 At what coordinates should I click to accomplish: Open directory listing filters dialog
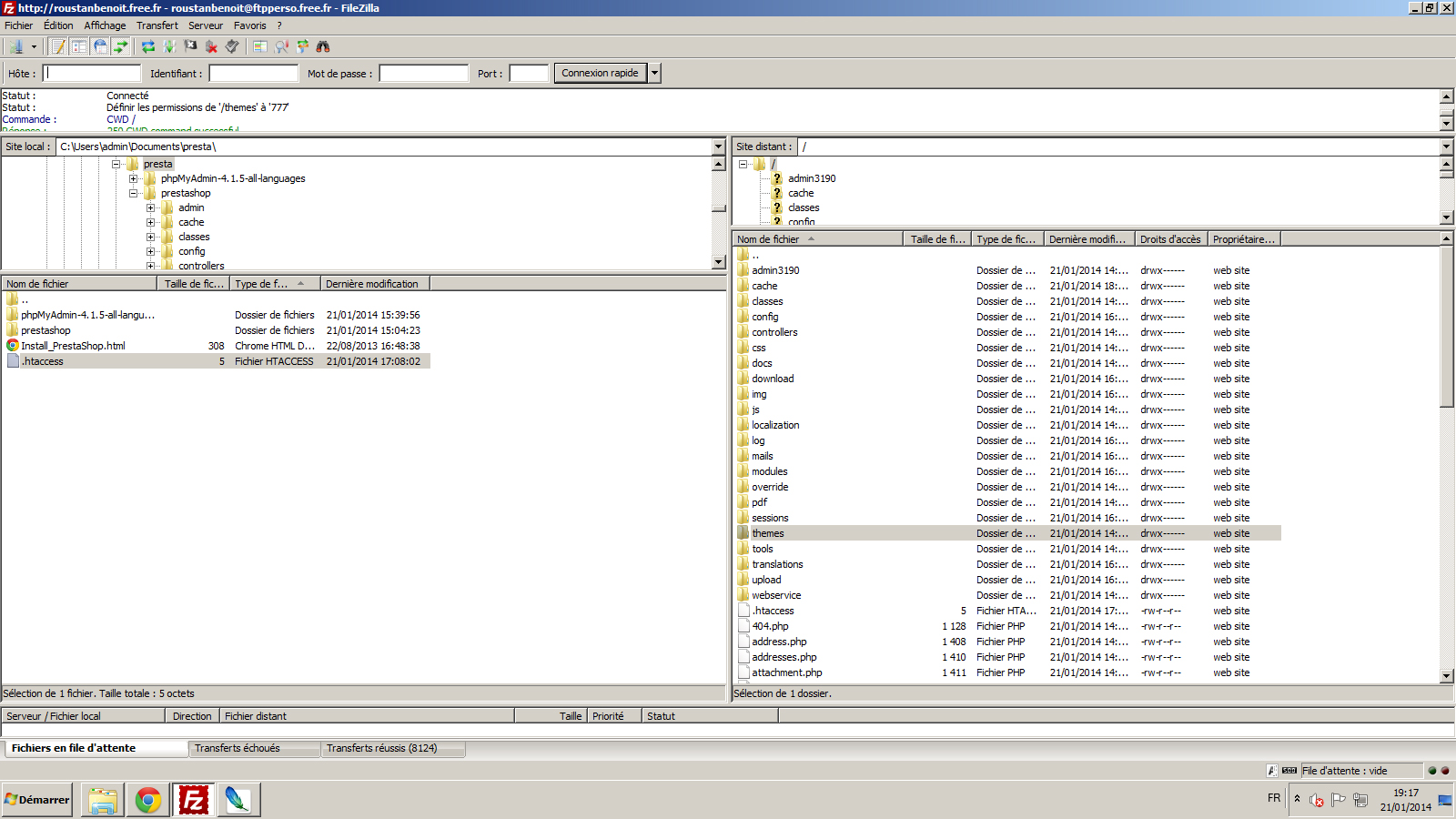[260, 46]
